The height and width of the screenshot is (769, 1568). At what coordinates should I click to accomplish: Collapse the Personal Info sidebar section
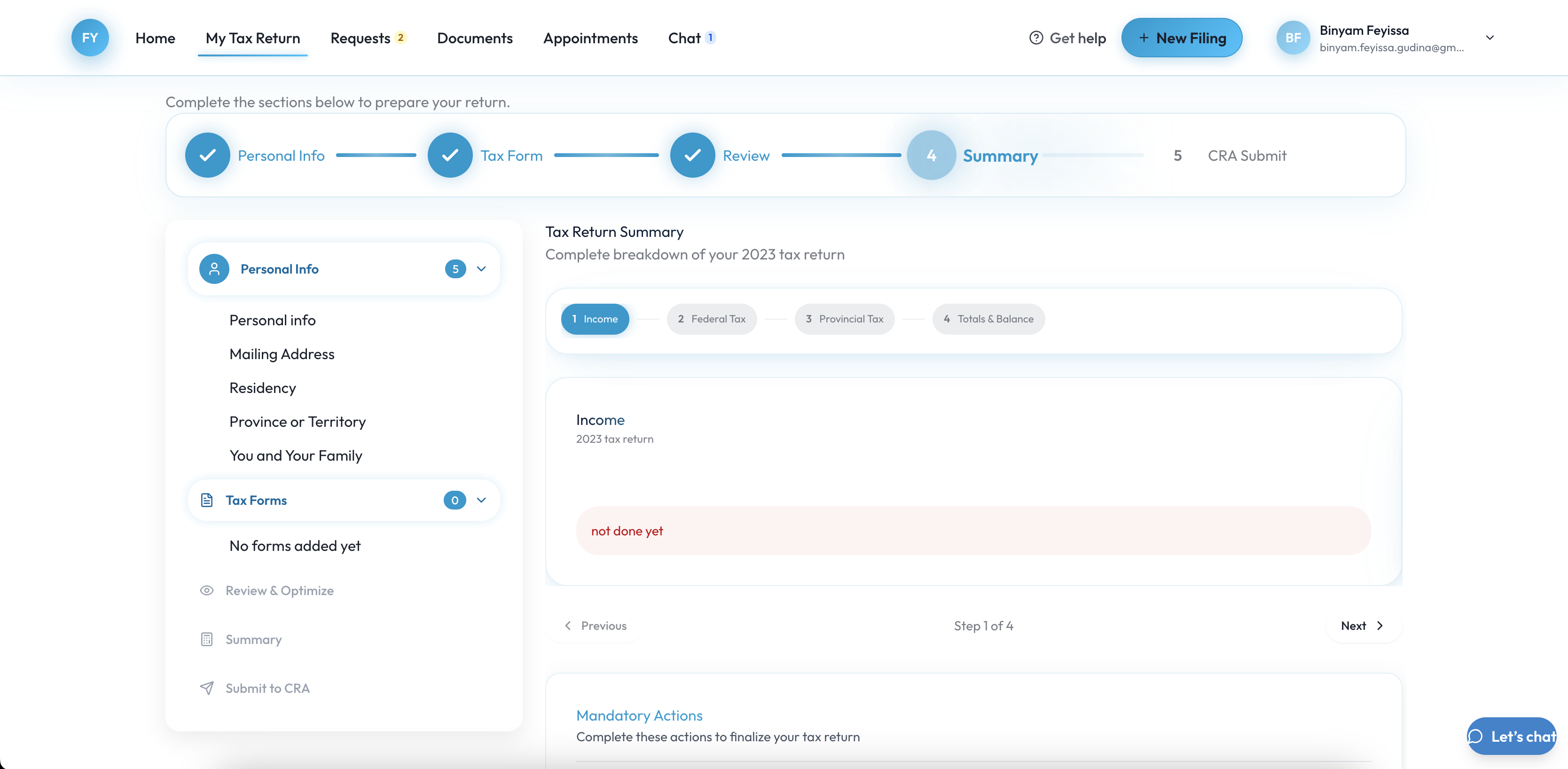(481, 269)
